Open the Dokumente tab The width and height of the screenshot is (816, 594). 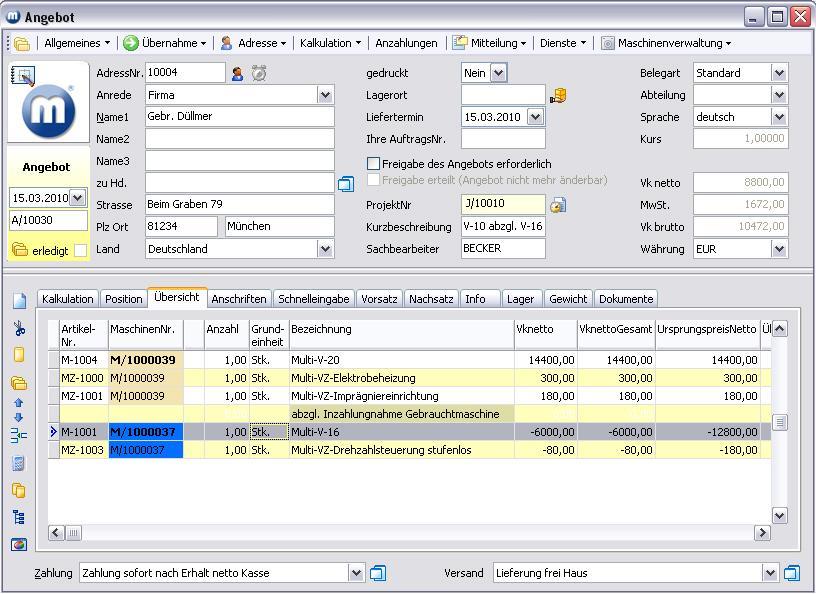tap(625, 298)
